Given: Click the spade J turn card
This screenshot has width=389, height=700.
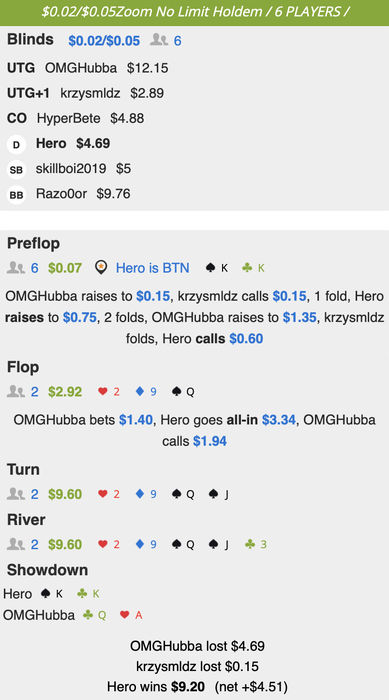Looking at the screenshot, I should pyautogui.click(x=219, y=494).
